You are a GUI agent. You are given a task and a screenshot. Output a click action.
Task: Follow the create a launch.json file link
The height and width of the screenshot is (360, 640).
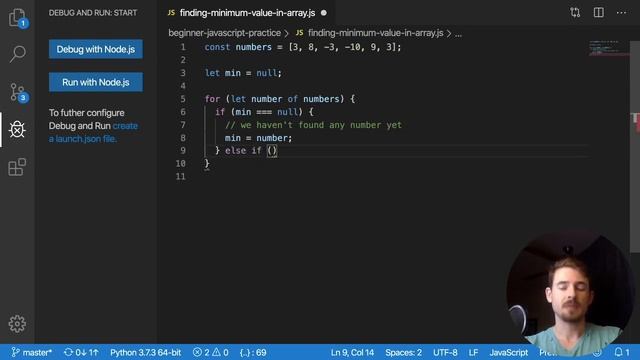point(93,132)
